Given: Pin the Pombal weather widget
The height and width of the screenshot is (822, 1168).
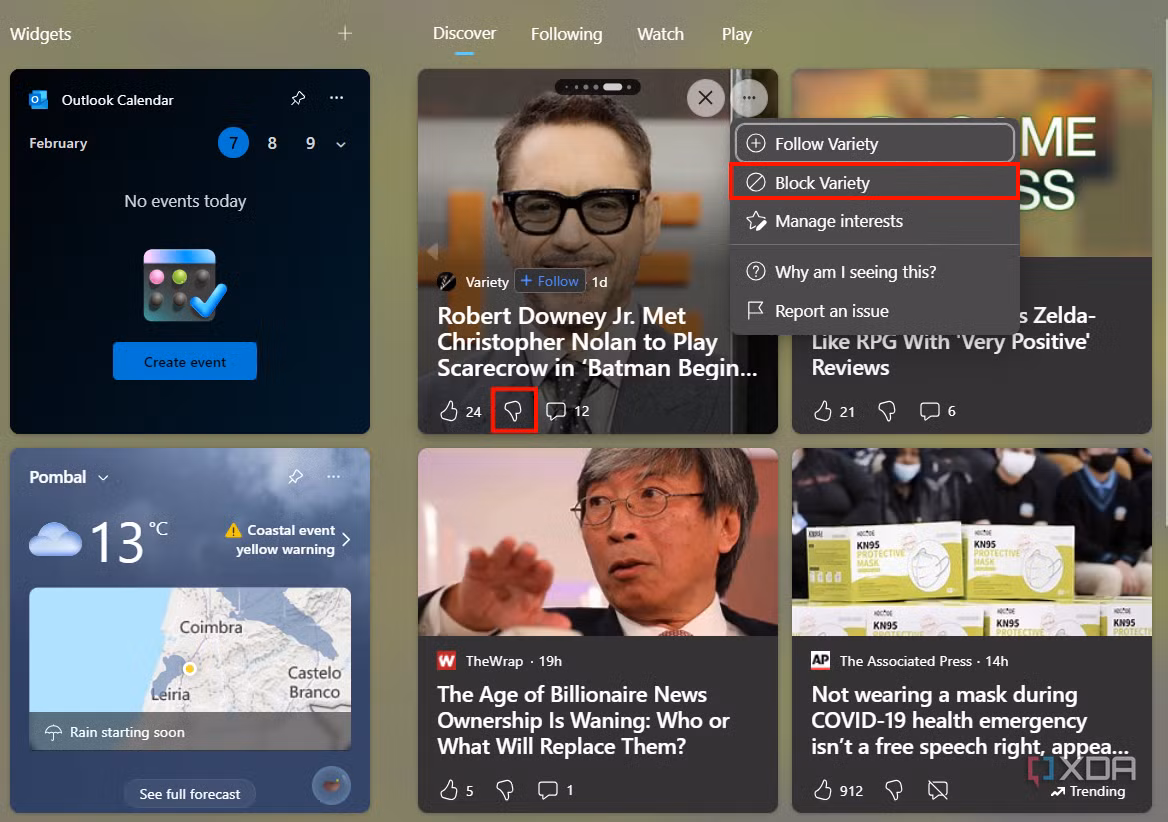Looking at the screenshot, I should [296, 477].
